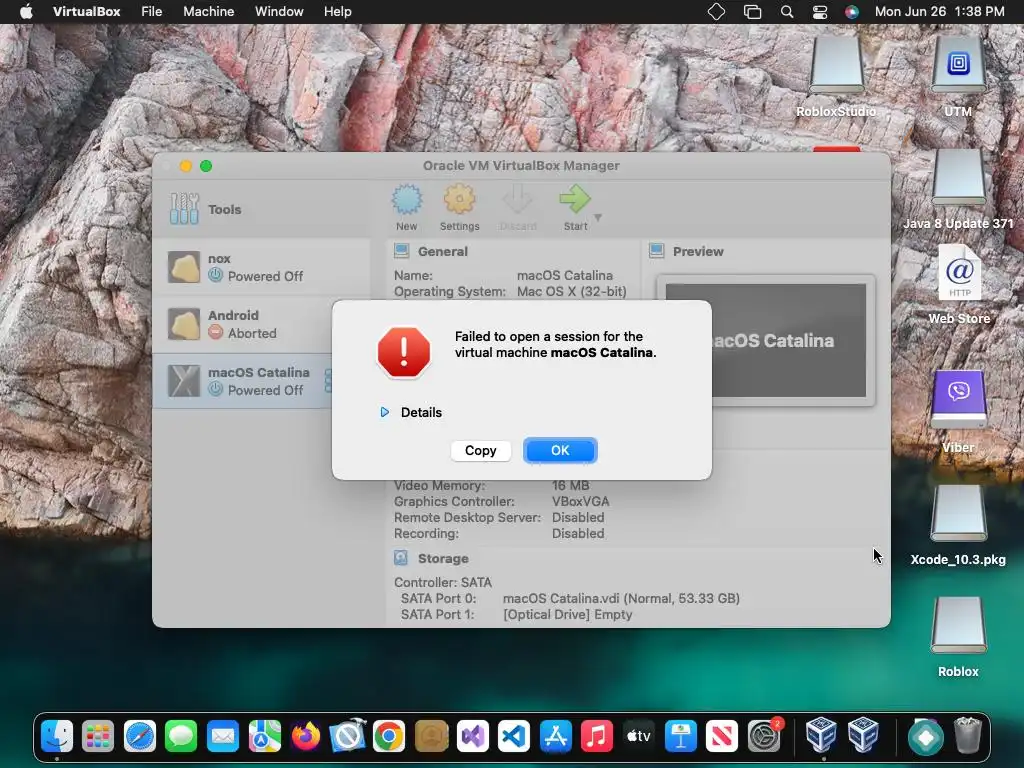Select the nox virtual machine
Image resolution: width=1024 pixels, height=768 pixels.
(261, 268)
